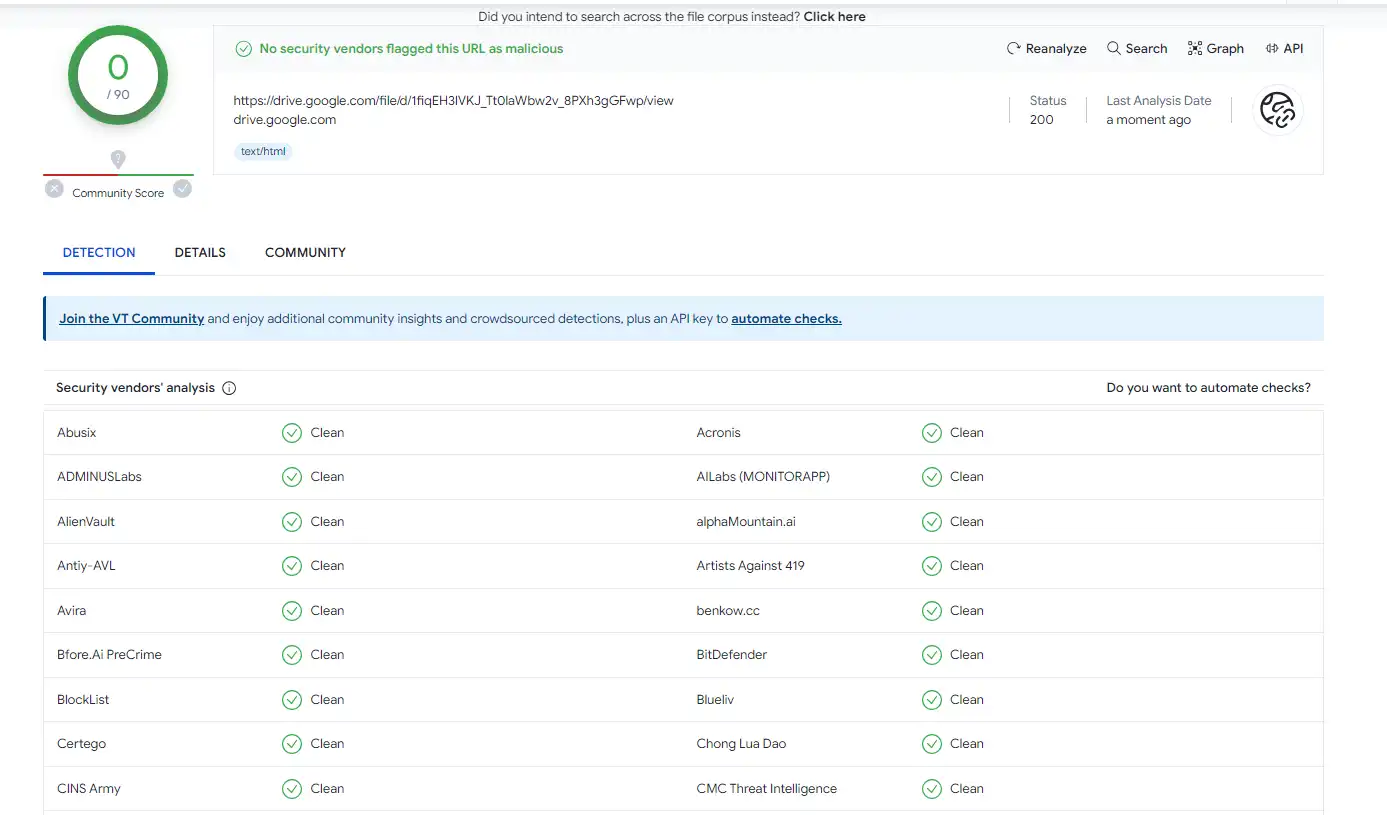1387x815 pixels.
Task: Click the analyzed Google Drive URL text
Action: pos(453,100)
